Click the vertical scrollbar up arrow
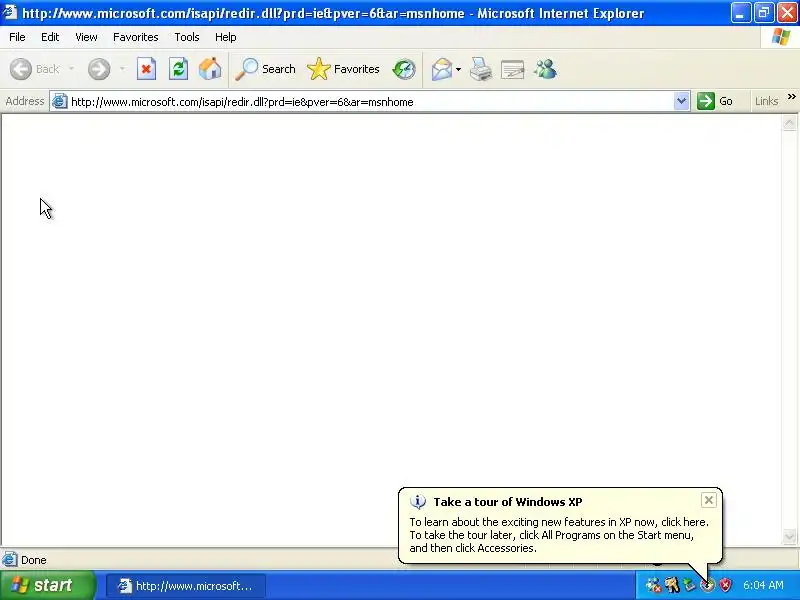 click(789, 122)
